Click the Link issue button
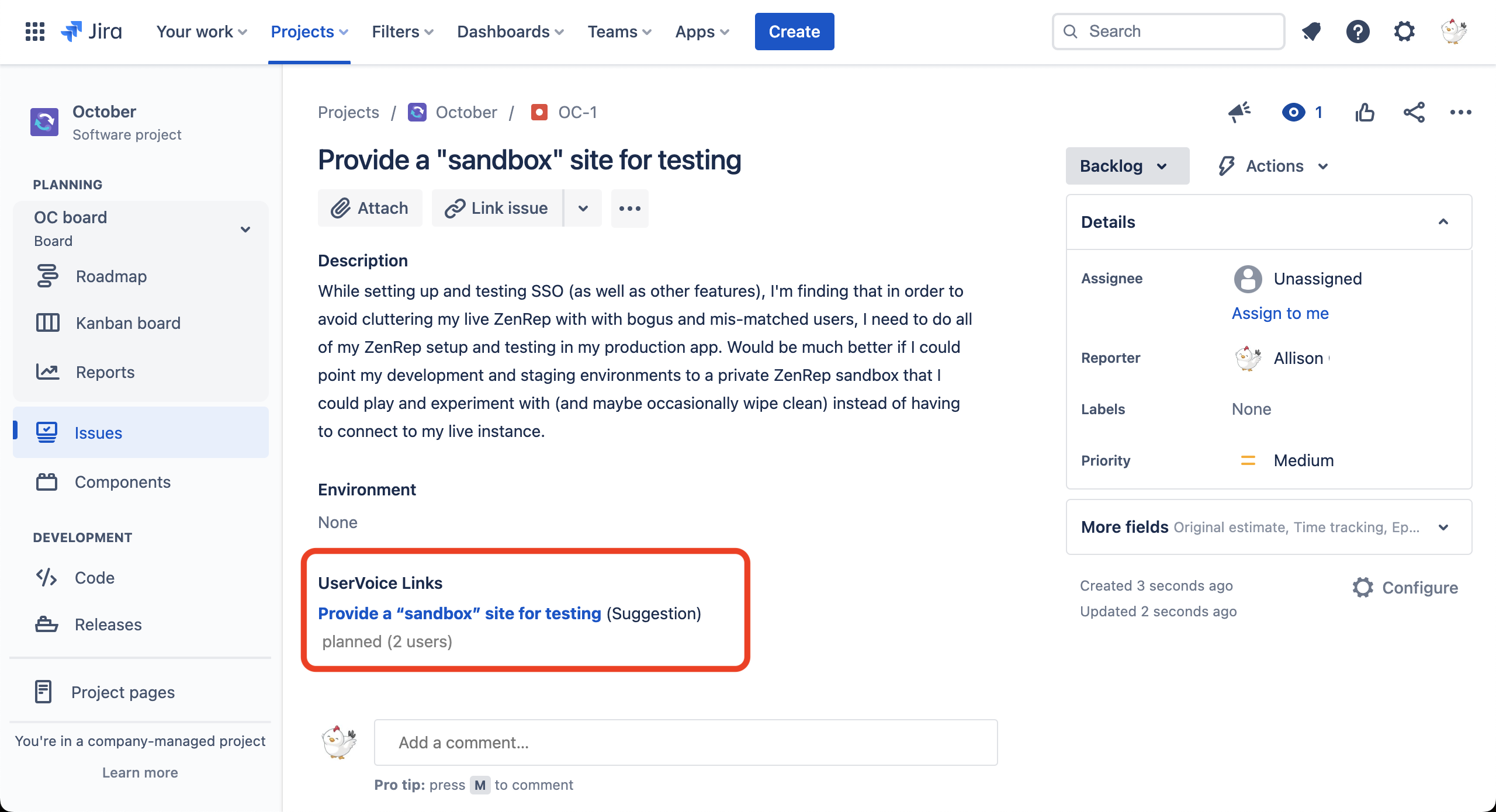This screenshot has height=812, width=1496. coord(497,208)
